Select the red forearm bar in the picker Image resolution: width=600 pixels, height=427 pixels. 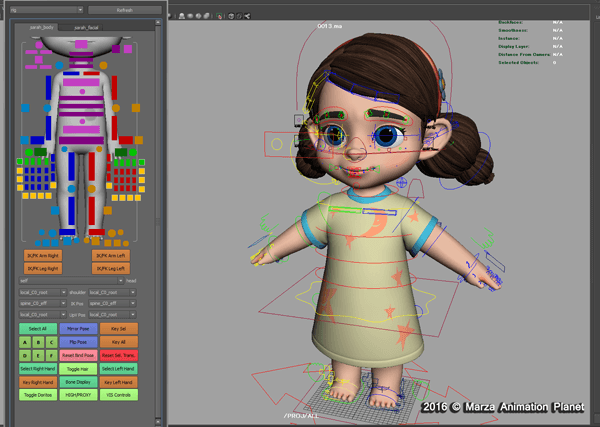114,128
